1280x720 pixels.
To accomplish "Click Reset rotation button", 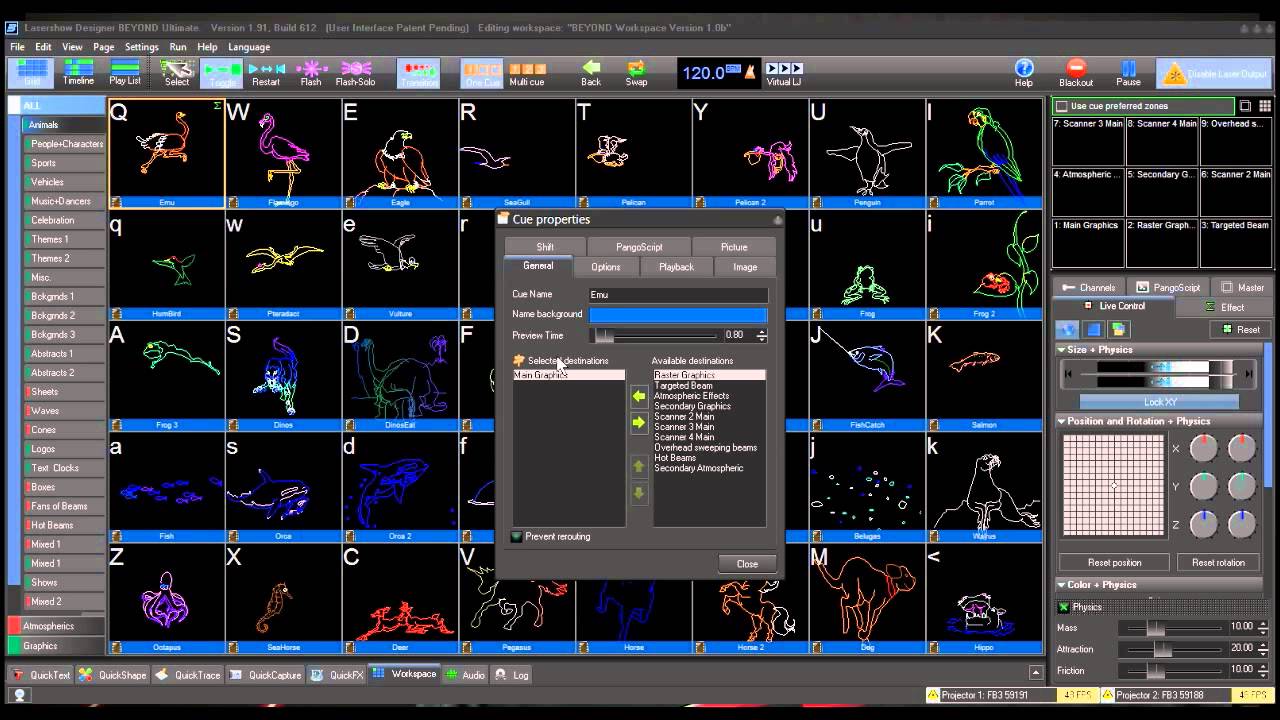I will click(1217, 562).
